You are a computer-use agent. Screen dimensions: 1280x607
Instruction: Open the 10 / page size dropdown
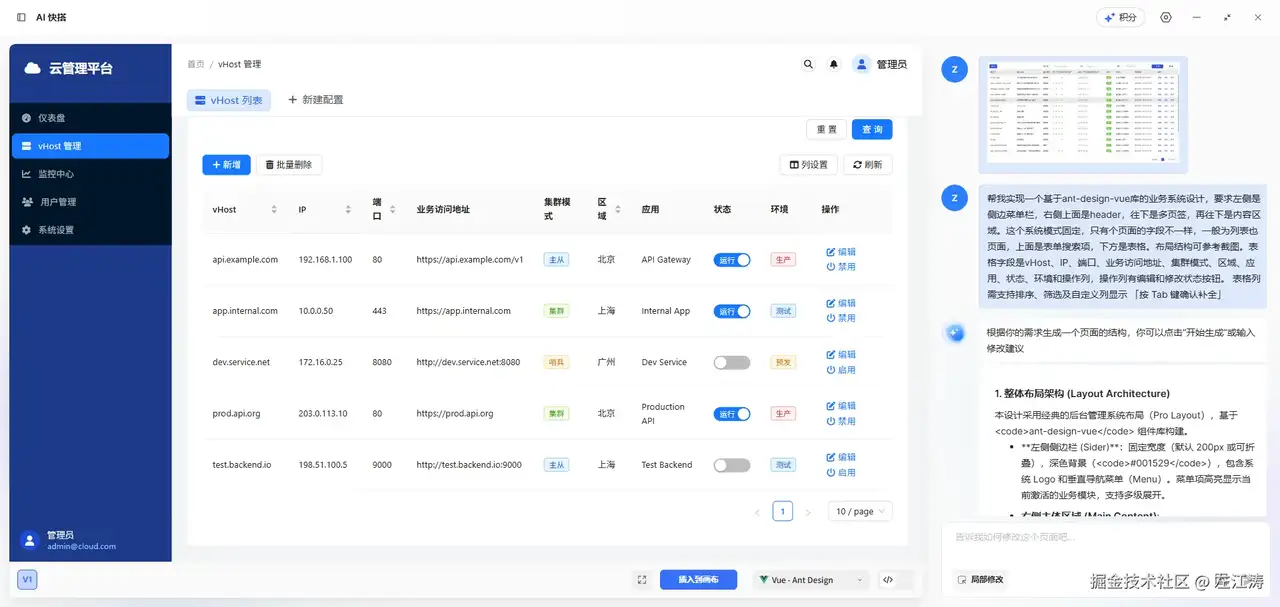pyautogui.click(x=861, y=511)
